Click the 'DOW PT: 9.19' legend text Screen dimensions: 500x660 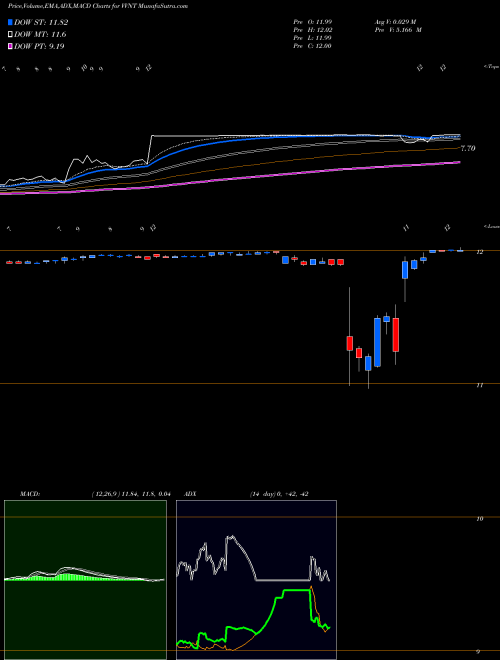[x=39, y=46]
